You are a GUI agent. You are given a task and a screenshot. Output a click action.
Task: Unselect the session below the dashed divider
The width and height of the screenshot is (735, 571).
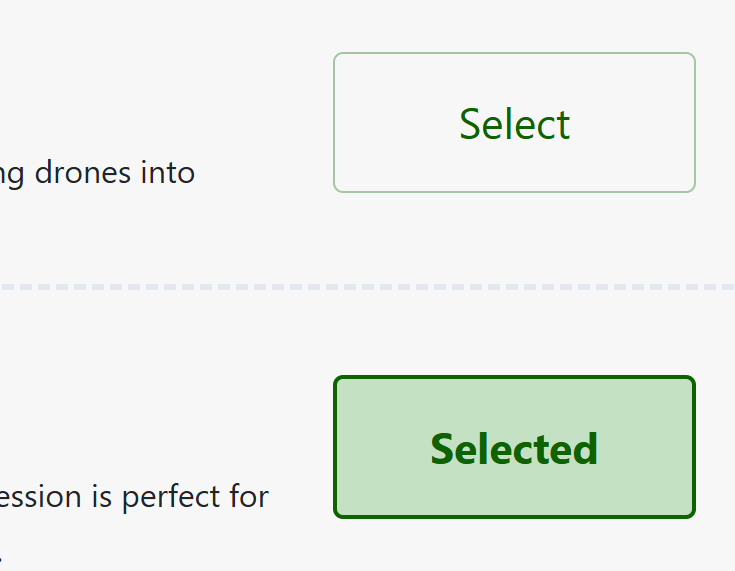coord(514,448)
